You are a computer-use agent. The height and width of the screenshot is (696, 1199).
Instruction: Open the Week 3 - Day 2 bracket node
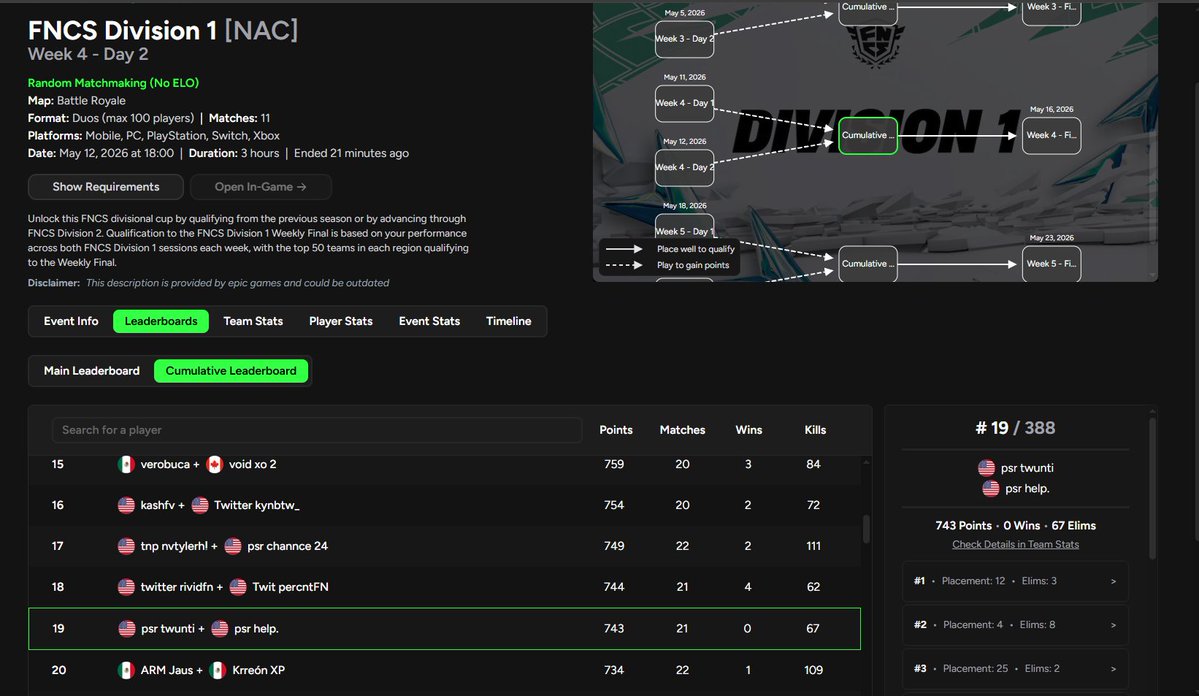[684, 39]
